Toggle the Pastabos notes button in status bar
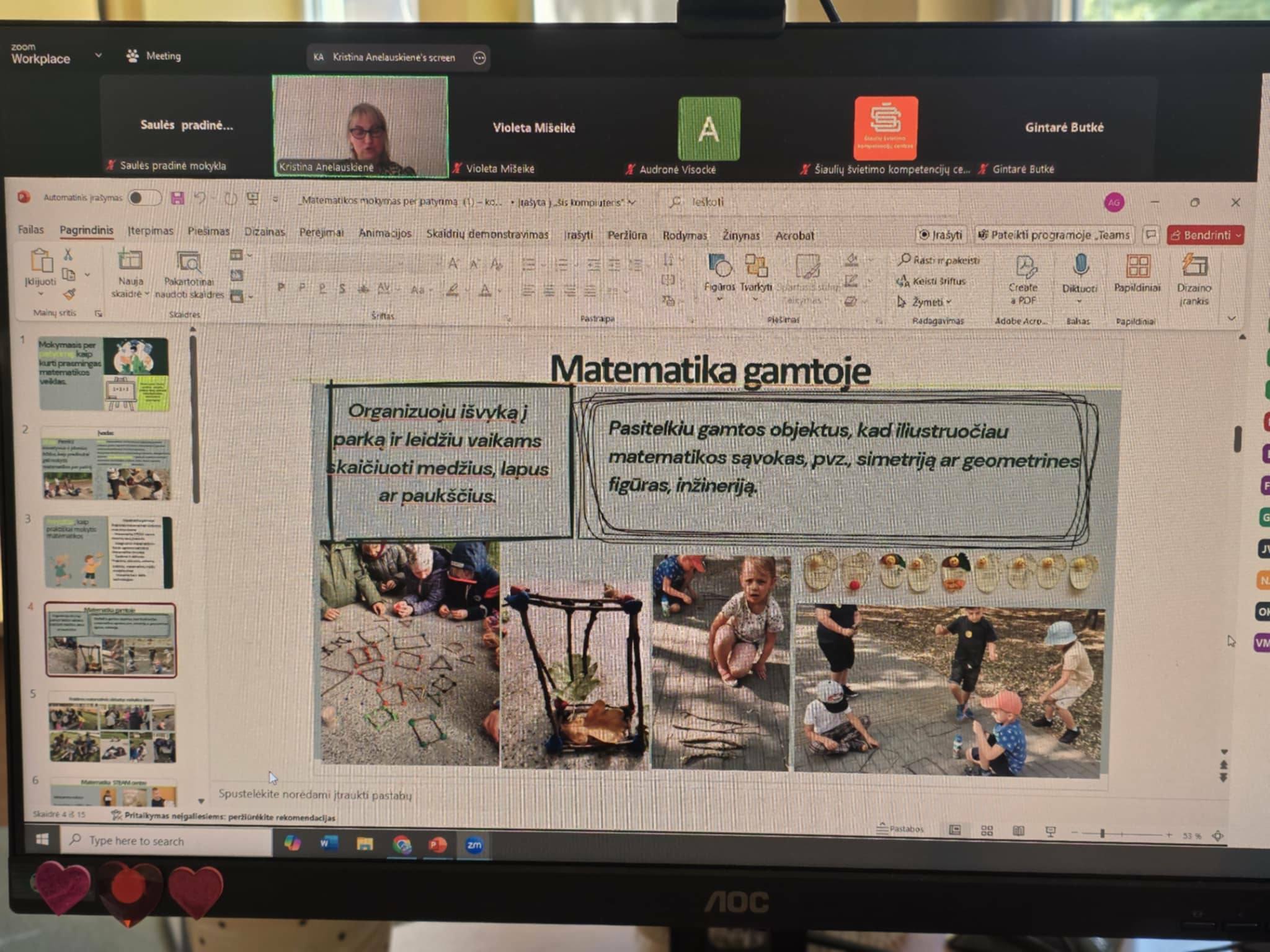1270x952 pixels. pos(899,828)
